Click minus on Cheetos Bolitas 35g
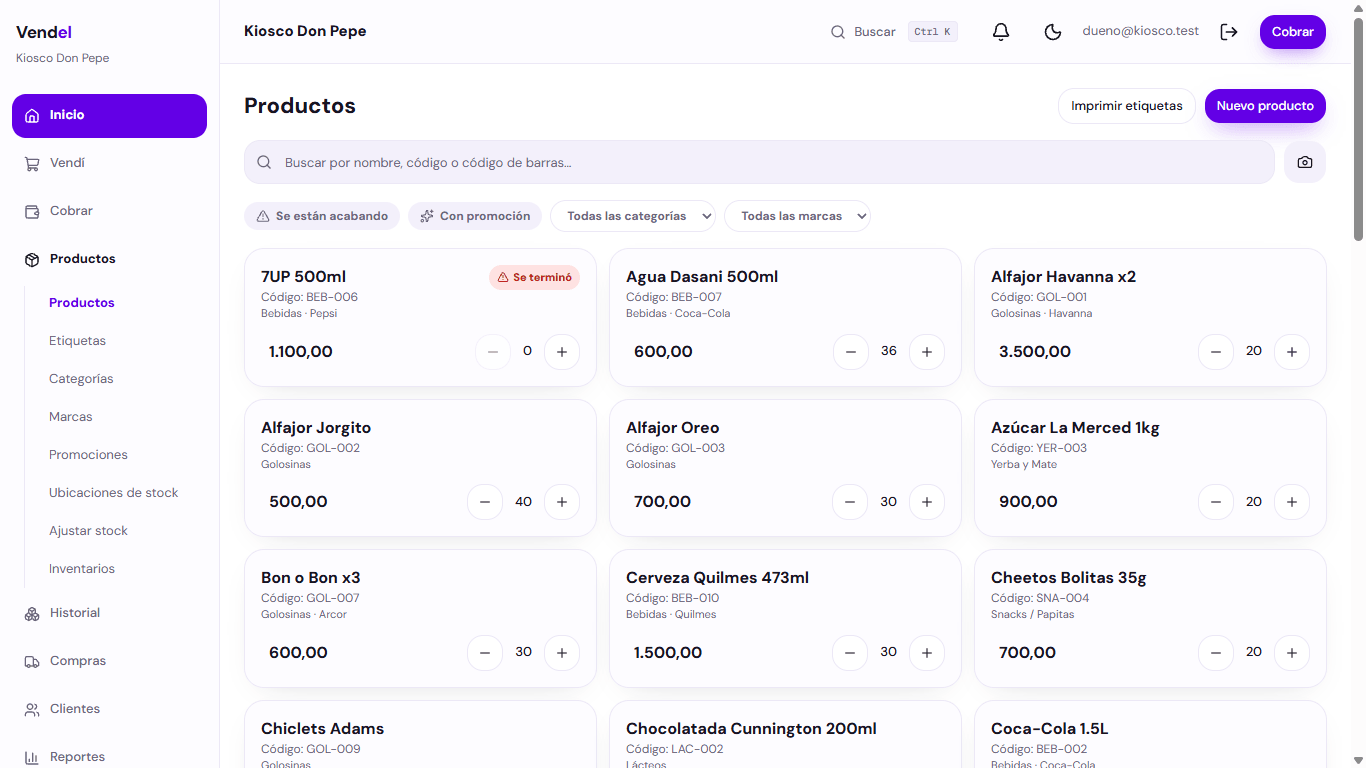Image resolution: width=1366 pixels, height=768 pixels. click(x=1216, y=653)
